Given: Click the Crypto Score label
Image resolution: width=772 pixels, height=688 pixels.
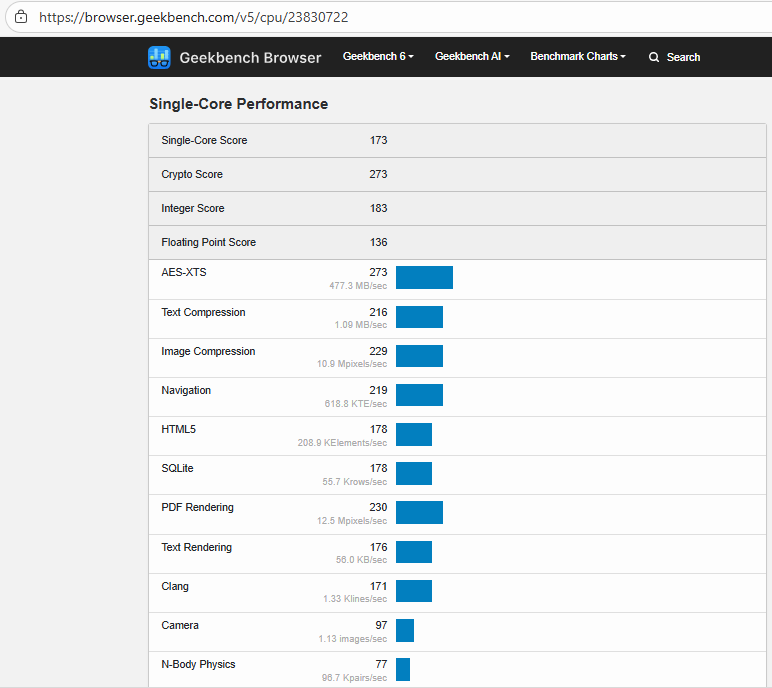Looking at the screenshot, I should point(192,174).
